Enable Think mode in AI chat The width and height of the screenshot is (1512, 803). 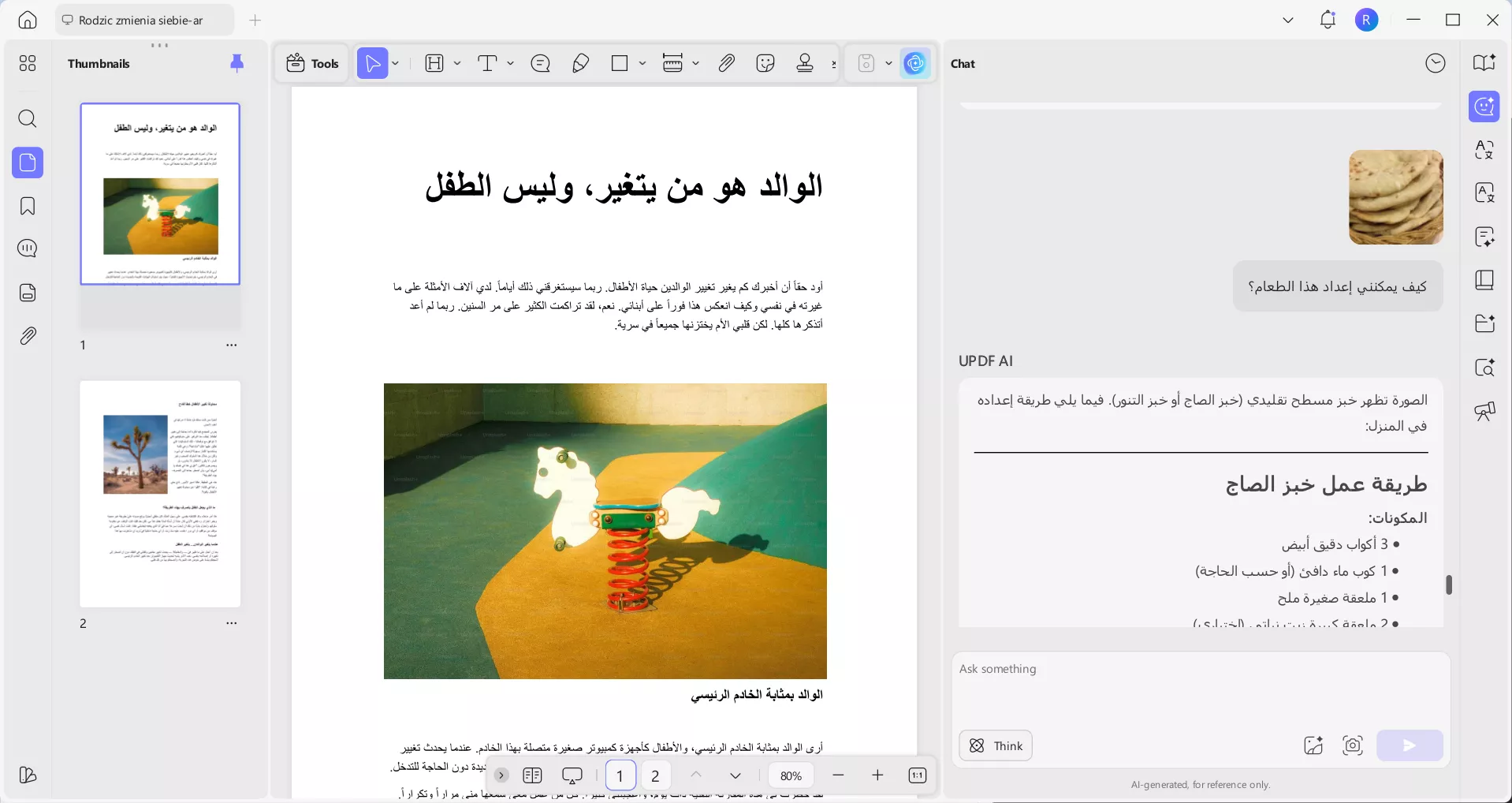pos(995,745)
